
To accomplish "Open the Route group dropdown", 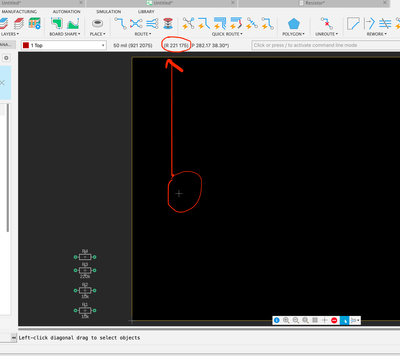I will point(143,34).
